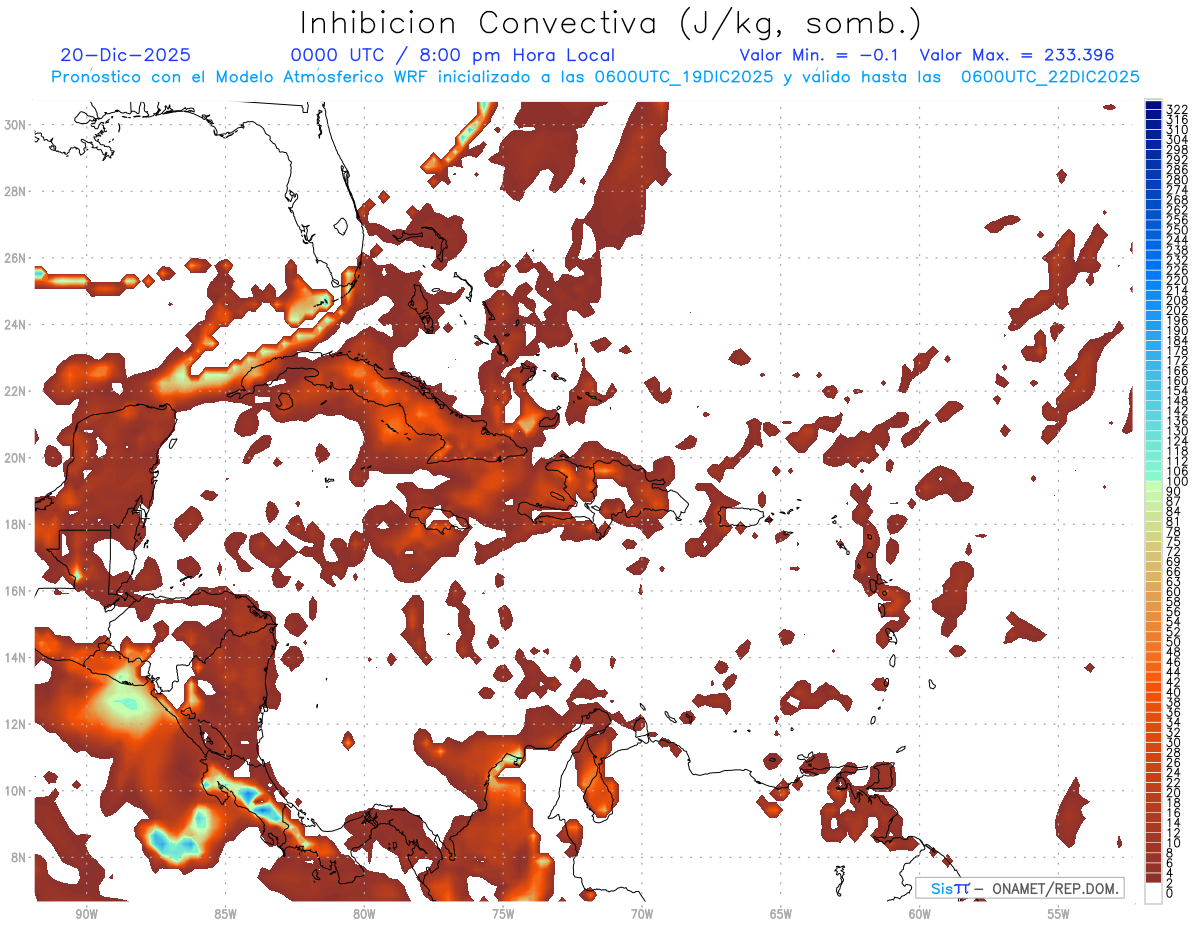This screenshot has height=927, width=1200.
Task: Select the "Valor Min. = -0.1" text
Action: [819, 56]
